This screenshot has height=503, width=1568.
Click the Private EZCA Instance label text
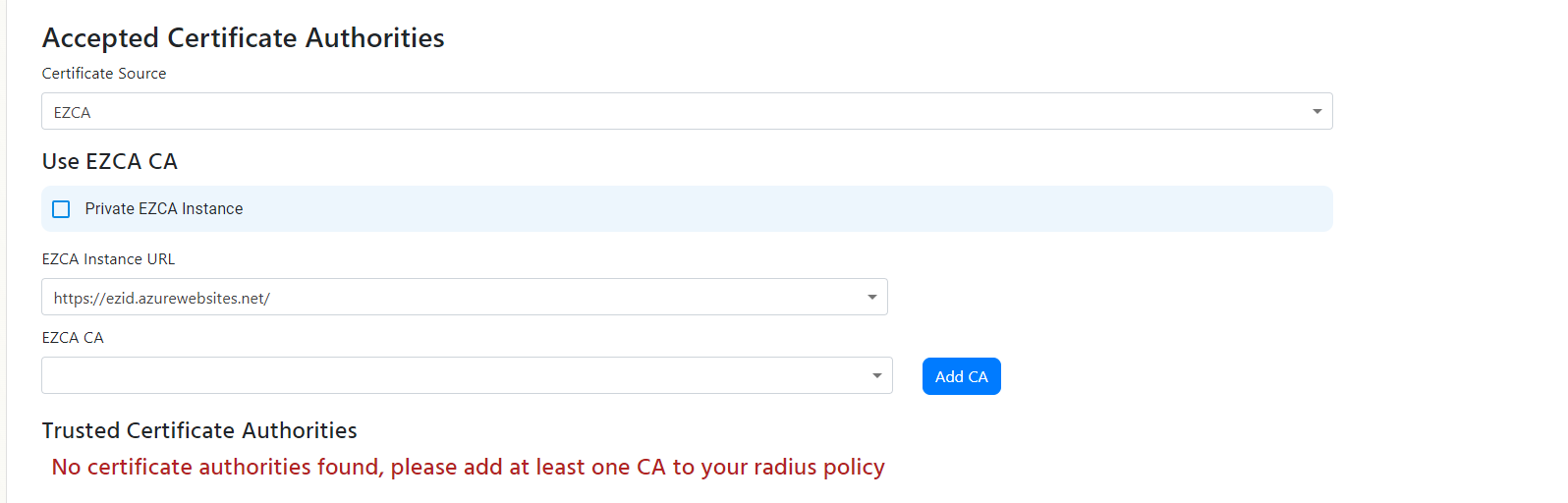164,208
